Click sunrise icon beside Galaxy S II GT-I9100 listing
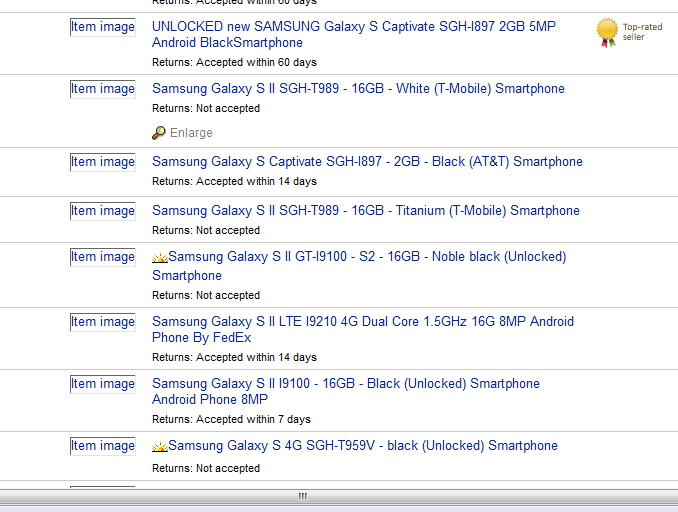Screen dimensions: 678x512 point(160,258)
